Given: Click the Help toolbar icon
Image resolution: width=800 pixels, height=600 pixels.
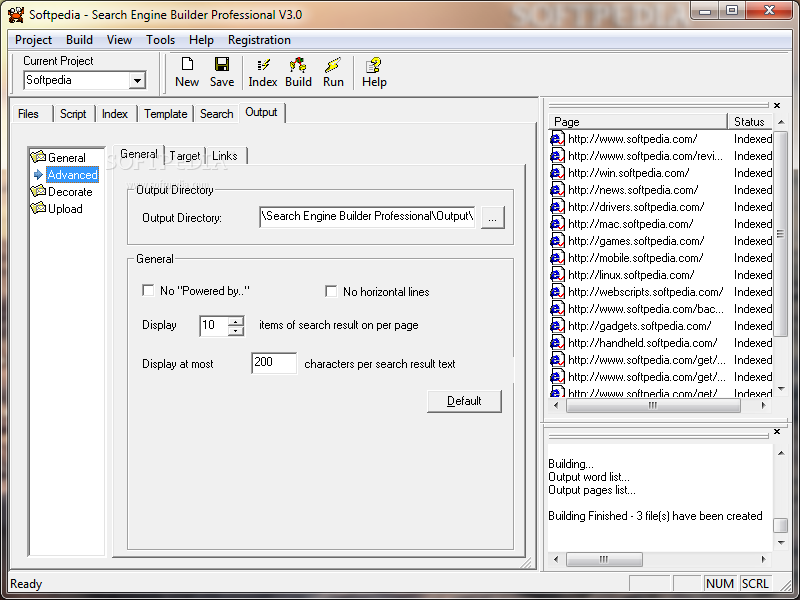Looking at the screenshot, I should click(373, 65).
